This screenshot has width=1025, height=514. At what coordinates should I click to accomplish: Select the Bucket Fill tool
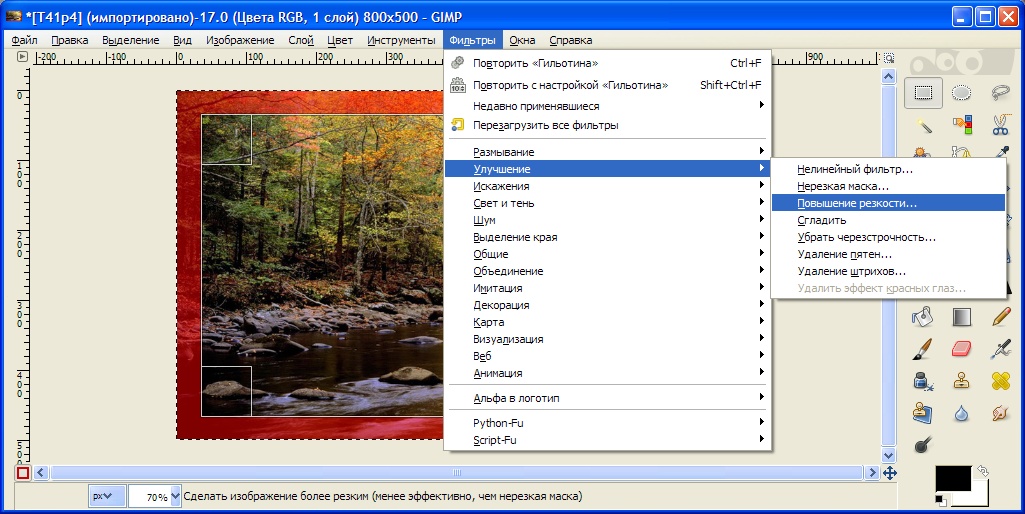click(922, 317)
